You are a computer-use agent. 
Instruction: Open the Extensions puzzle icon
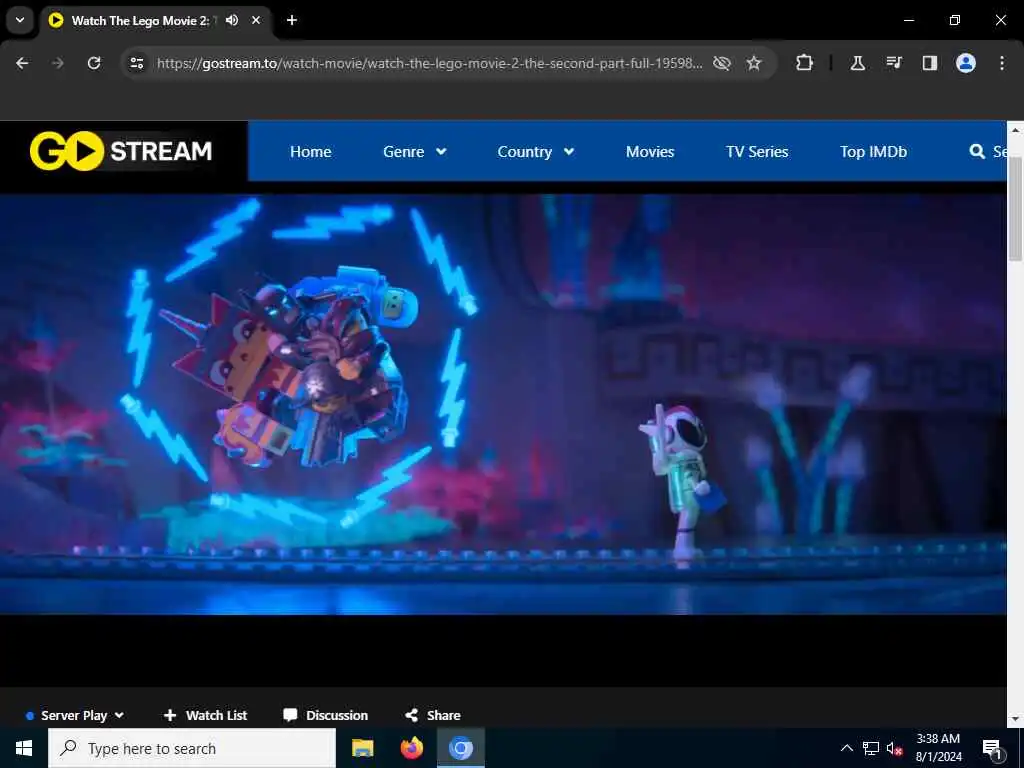(805, 63)
